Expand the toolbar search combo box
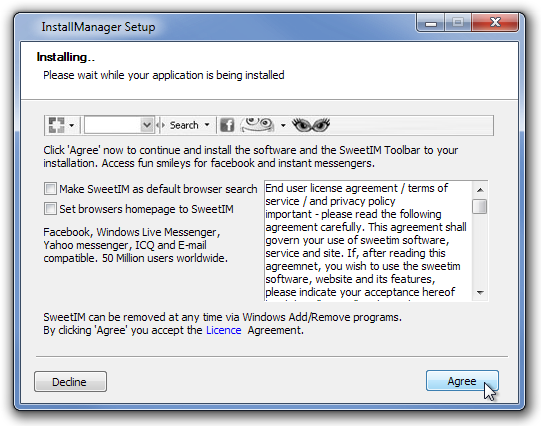The width and height of the screenshot is (541, 426). click(x=147, y=125)
